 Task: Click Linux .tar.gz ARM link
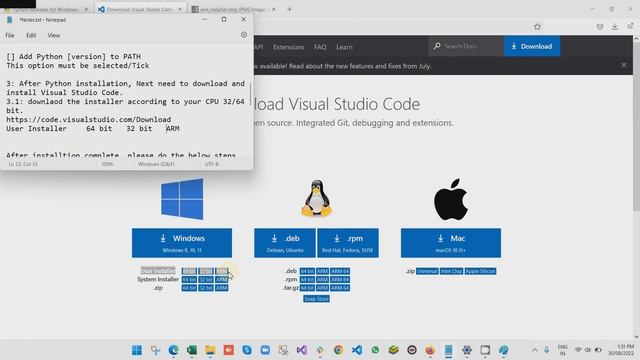coord(322,288)
